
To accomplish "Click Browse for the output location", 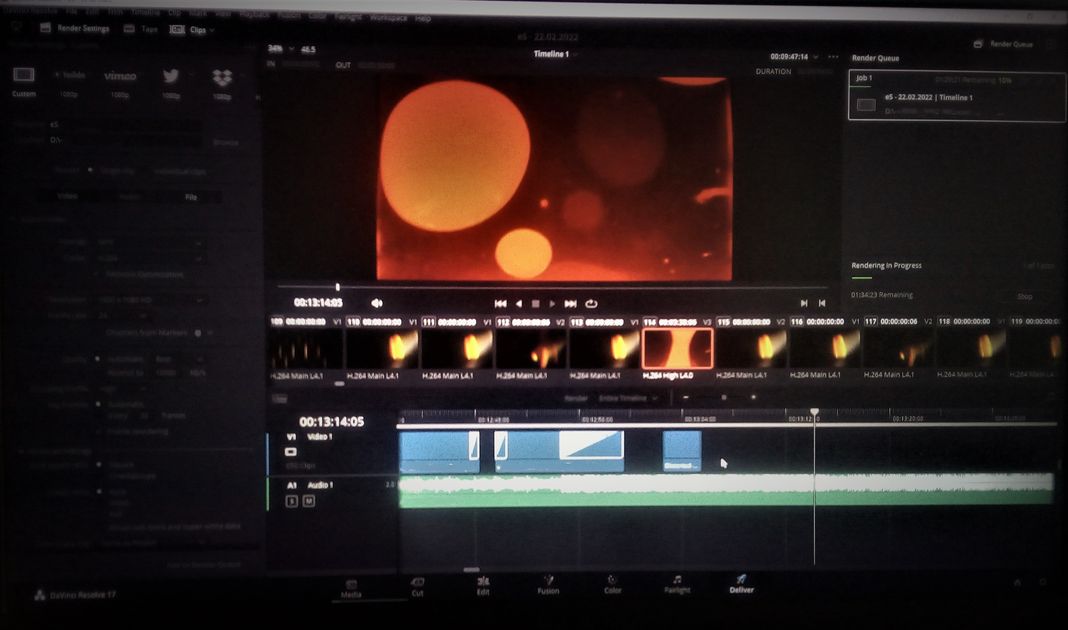I will tap(226, 142).
